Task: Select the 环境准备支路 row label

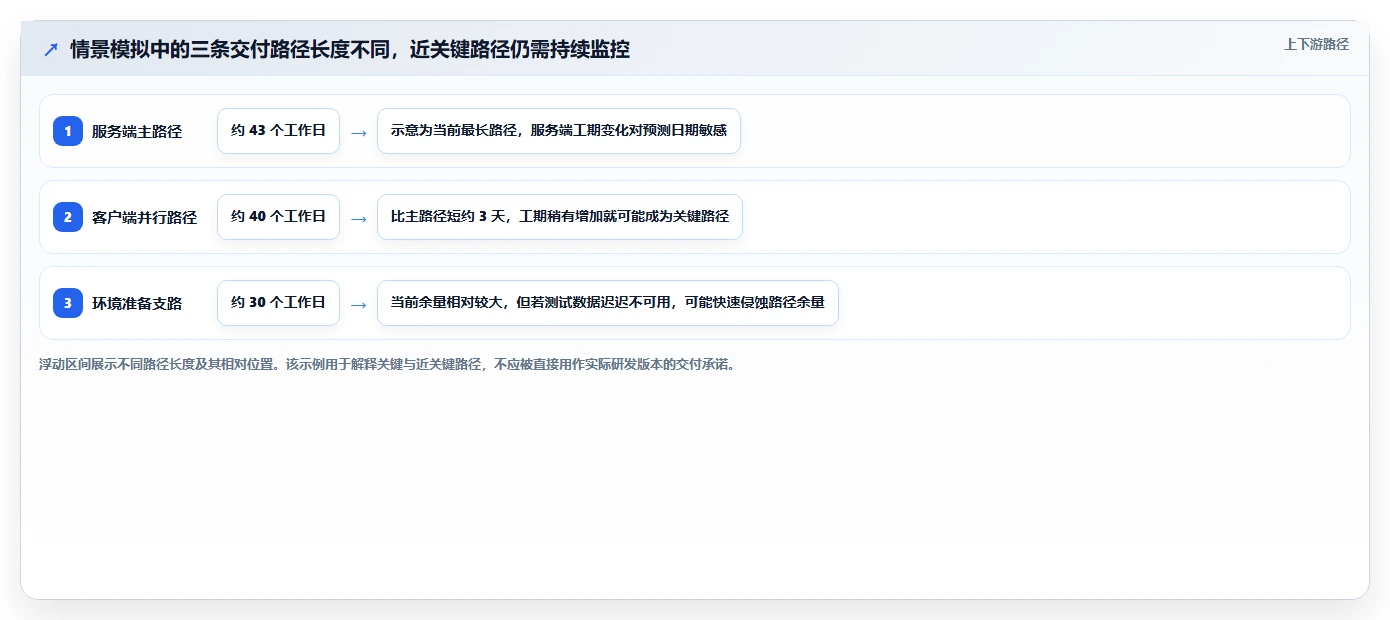Action: [x=137, y=303]
